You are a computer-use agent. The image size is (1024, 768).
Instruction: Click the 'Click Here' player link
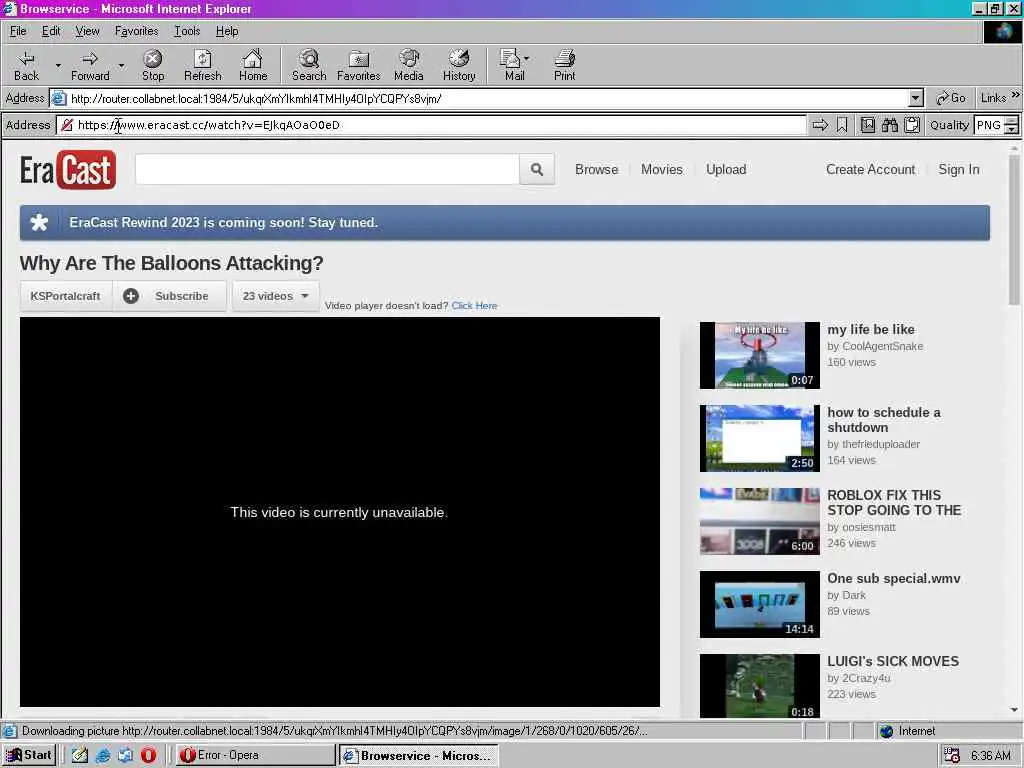474,306
